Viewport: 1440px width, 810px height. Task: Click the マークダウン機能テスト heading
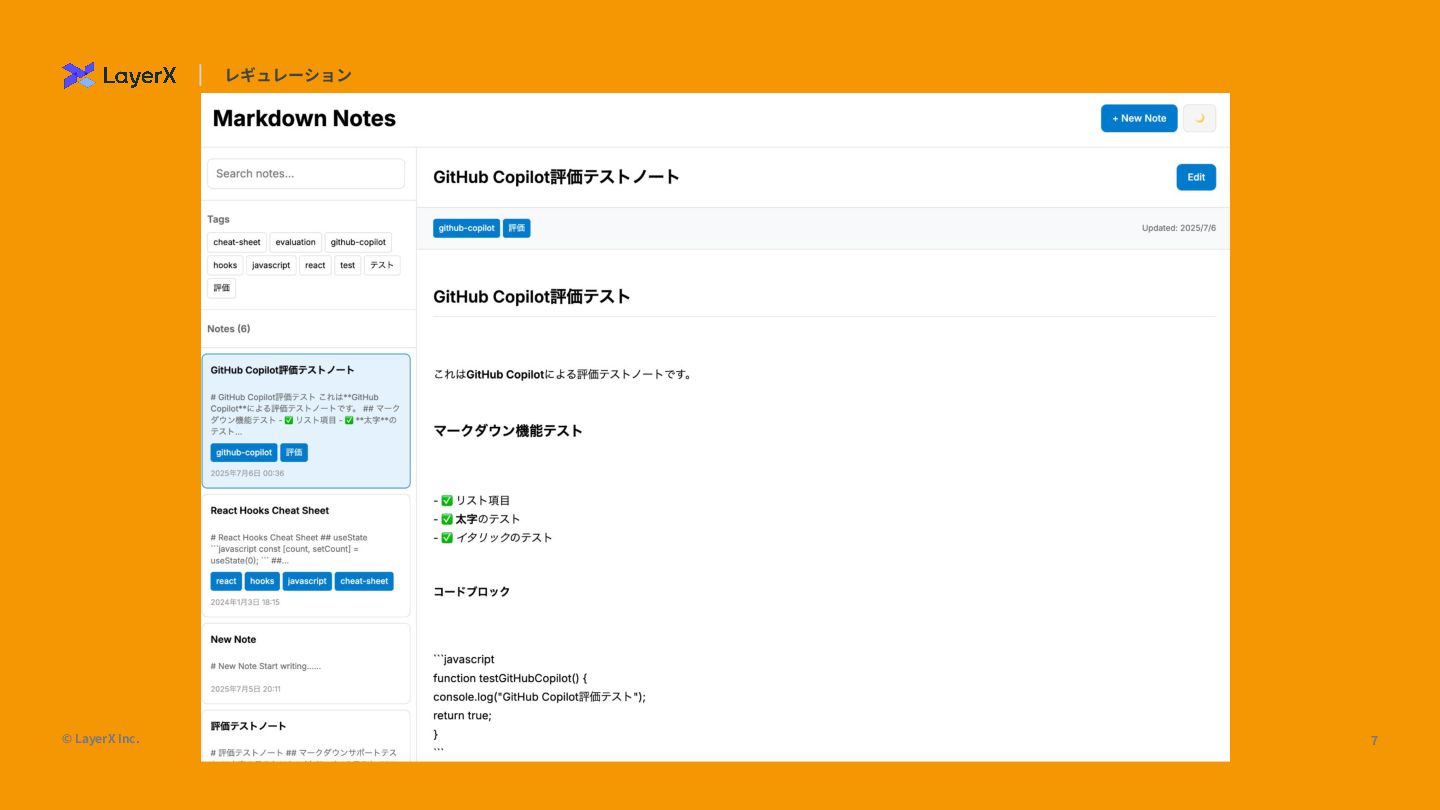coord(508,431)
